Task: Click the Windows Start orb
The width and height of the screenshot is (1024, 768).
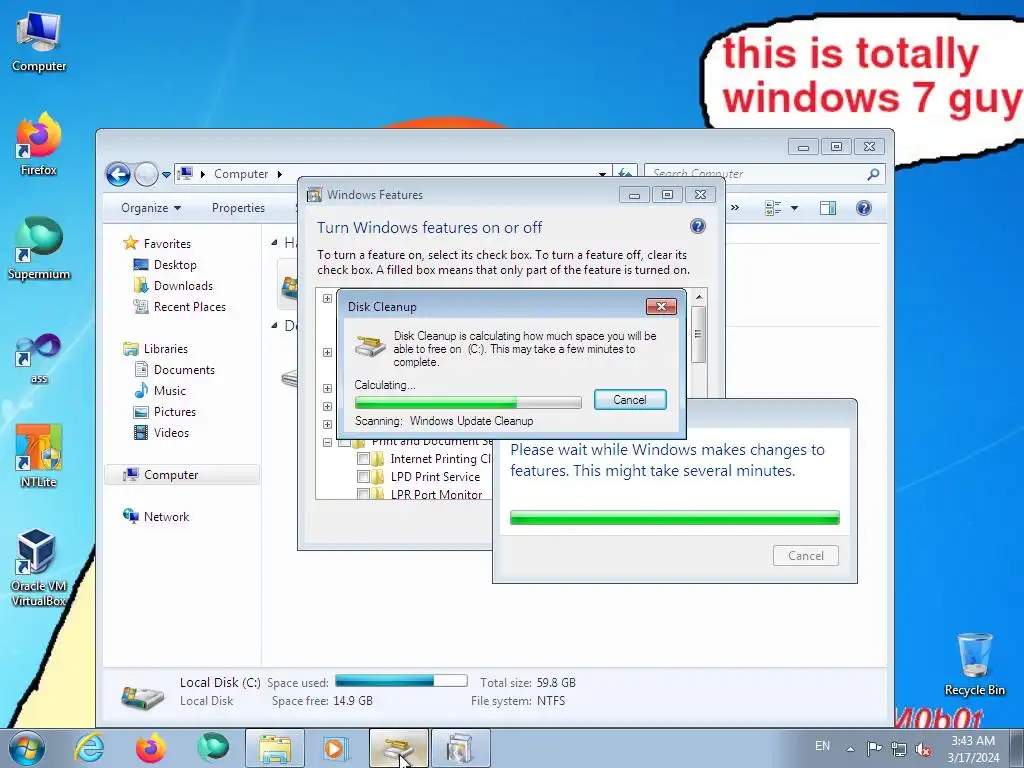Action: pos(27,748)
